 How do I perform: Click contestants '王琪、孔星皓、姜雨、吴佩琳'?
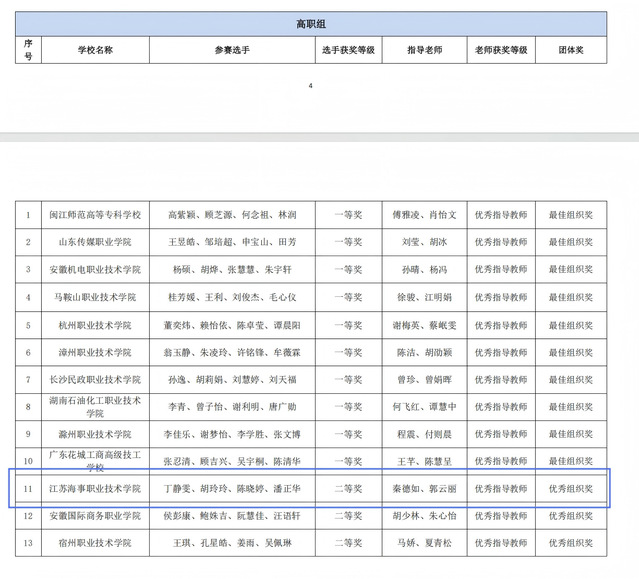[x=232, y=543]
